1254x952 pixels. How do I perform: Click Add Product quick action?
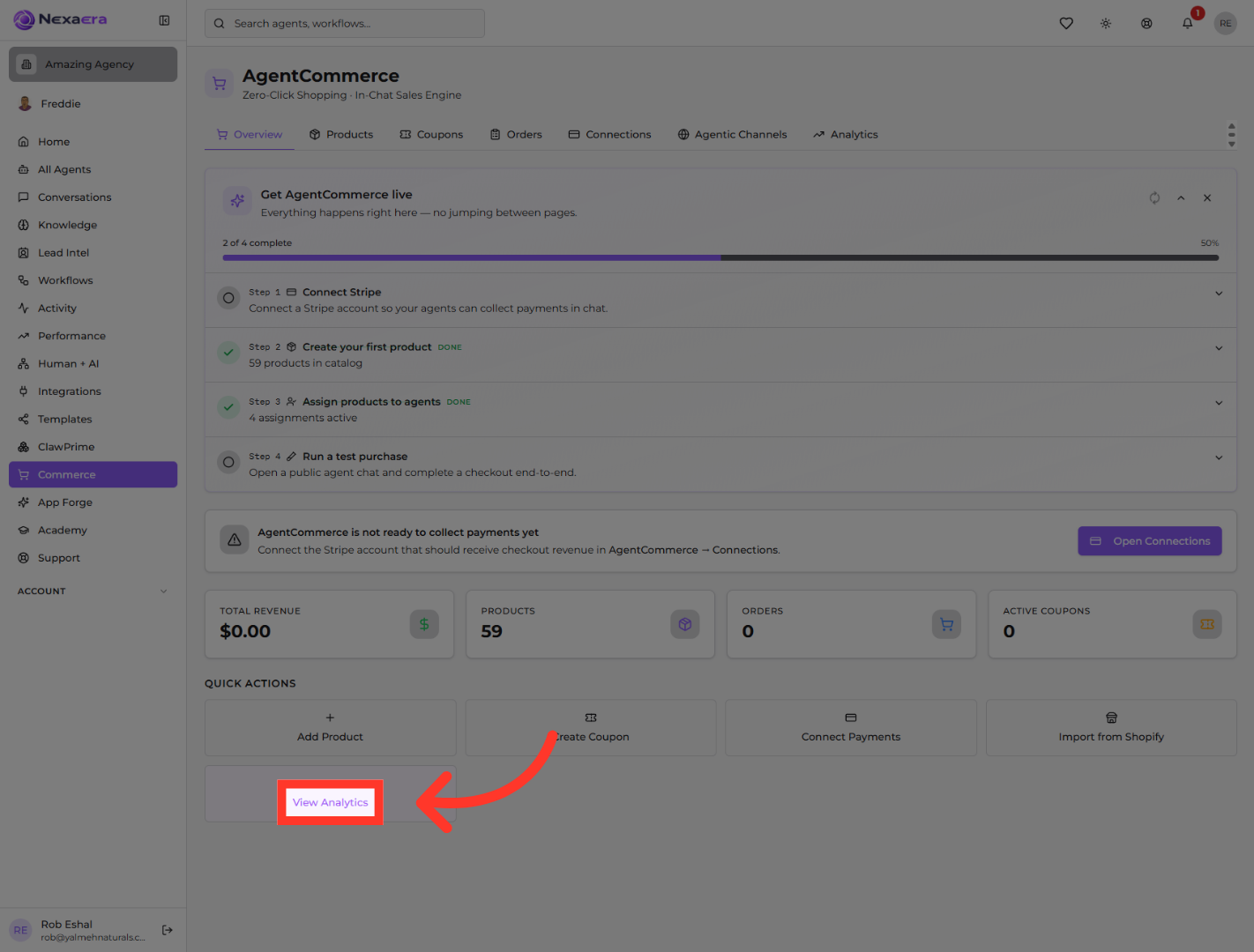coord(330,727)
